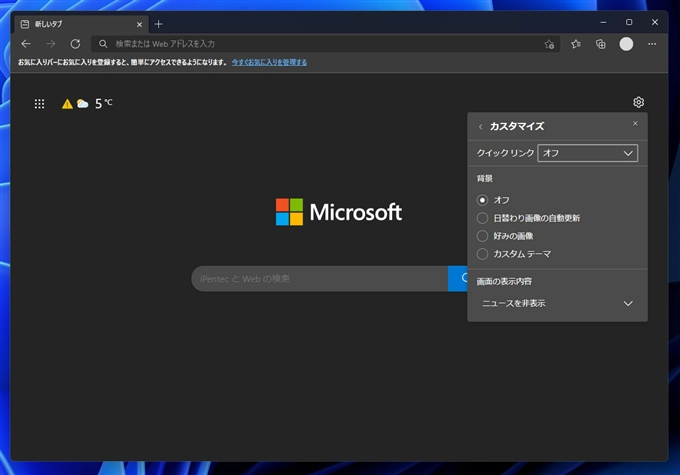Select the オフ background radio button
This screenshot has height=475, width=680.
pyautogui.click(x=482, y=200)
